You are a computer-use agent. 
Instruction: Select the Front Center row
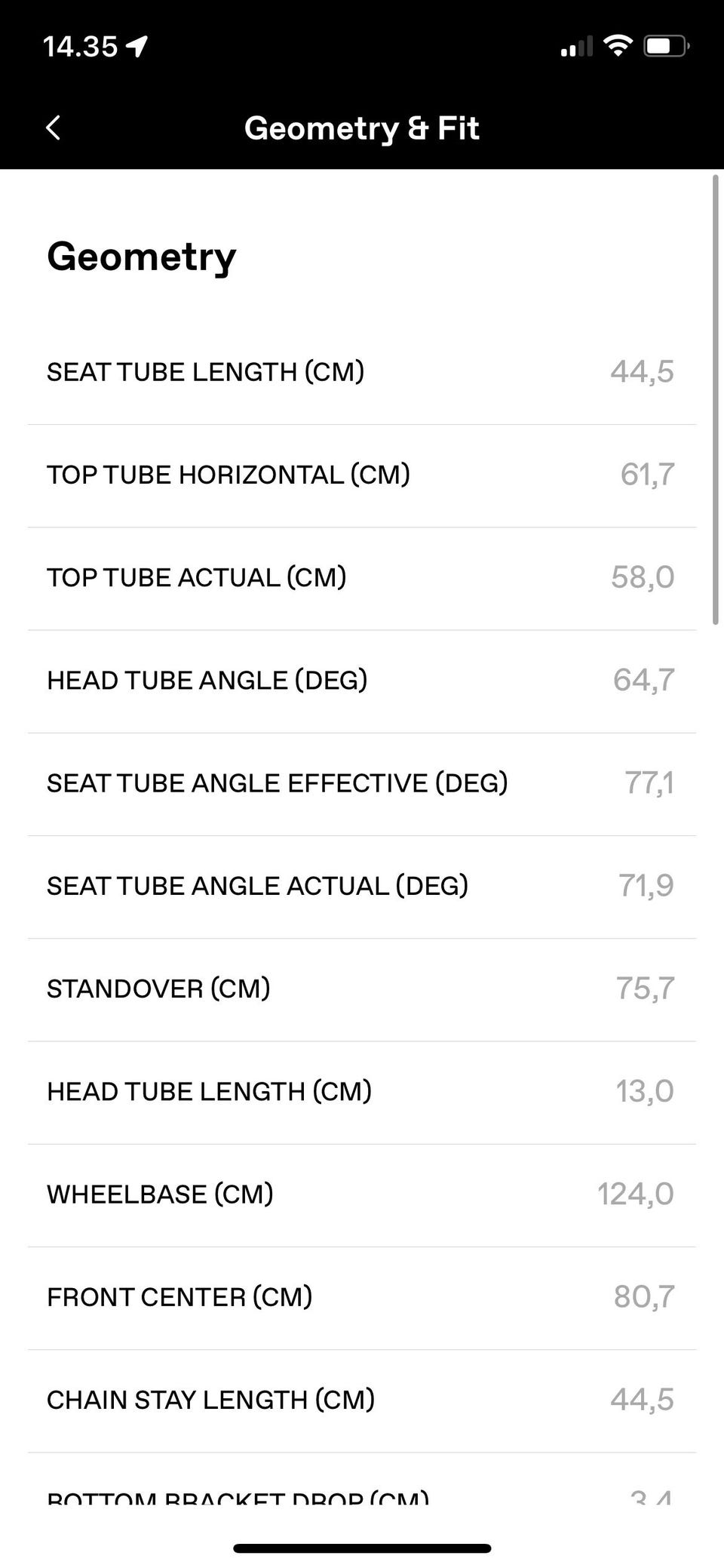[362, 1296]
